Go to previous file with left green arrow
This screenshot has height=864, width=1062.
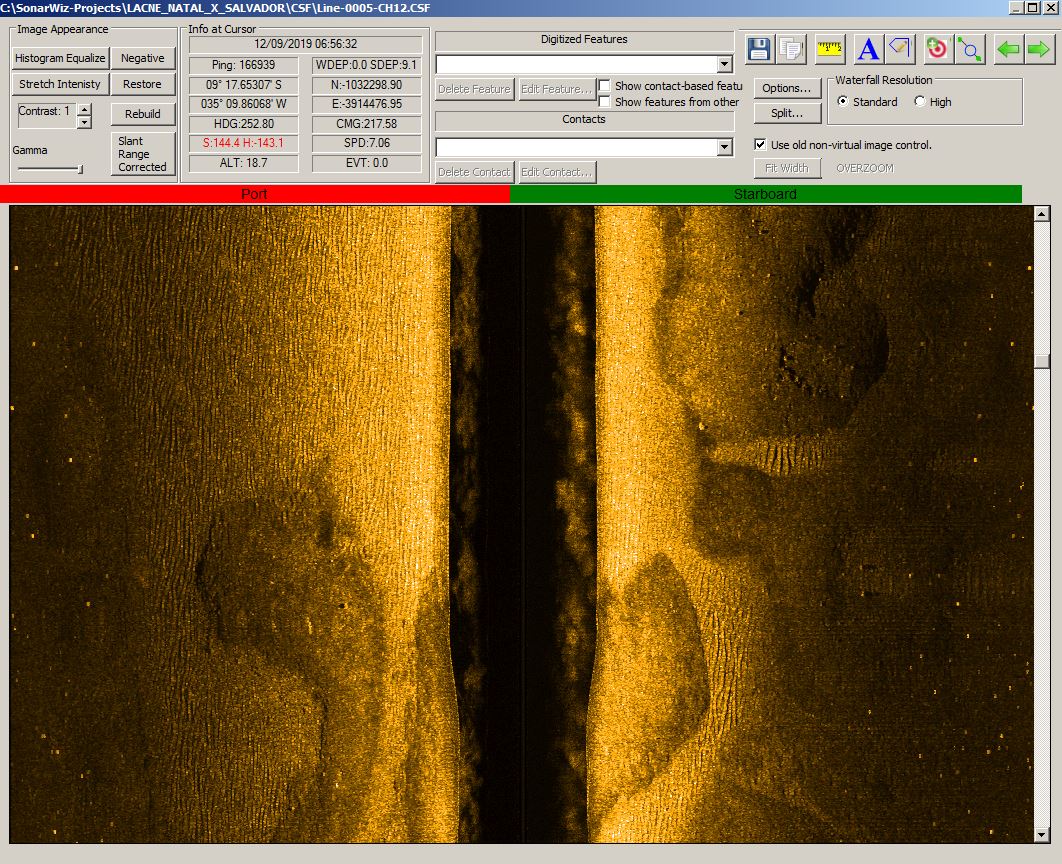tap(1008, 49)
